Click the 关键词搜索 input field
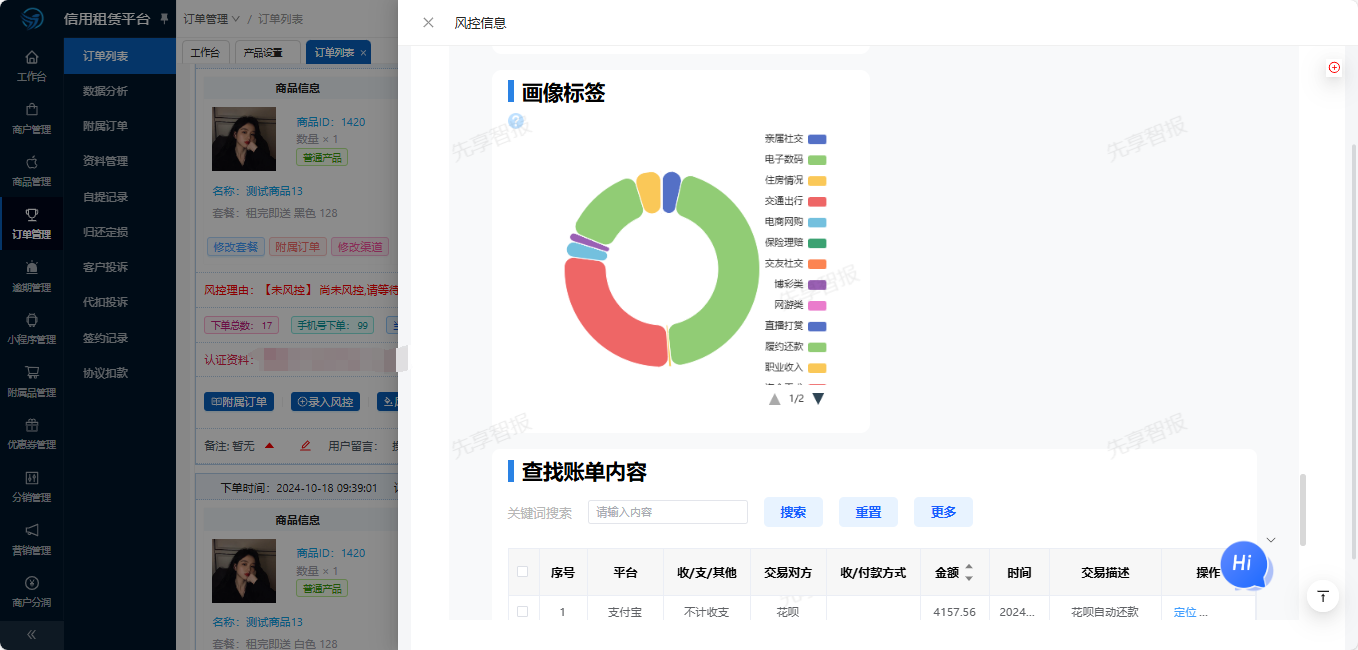Screen dimensions: 1358x650 pos(668,512)
